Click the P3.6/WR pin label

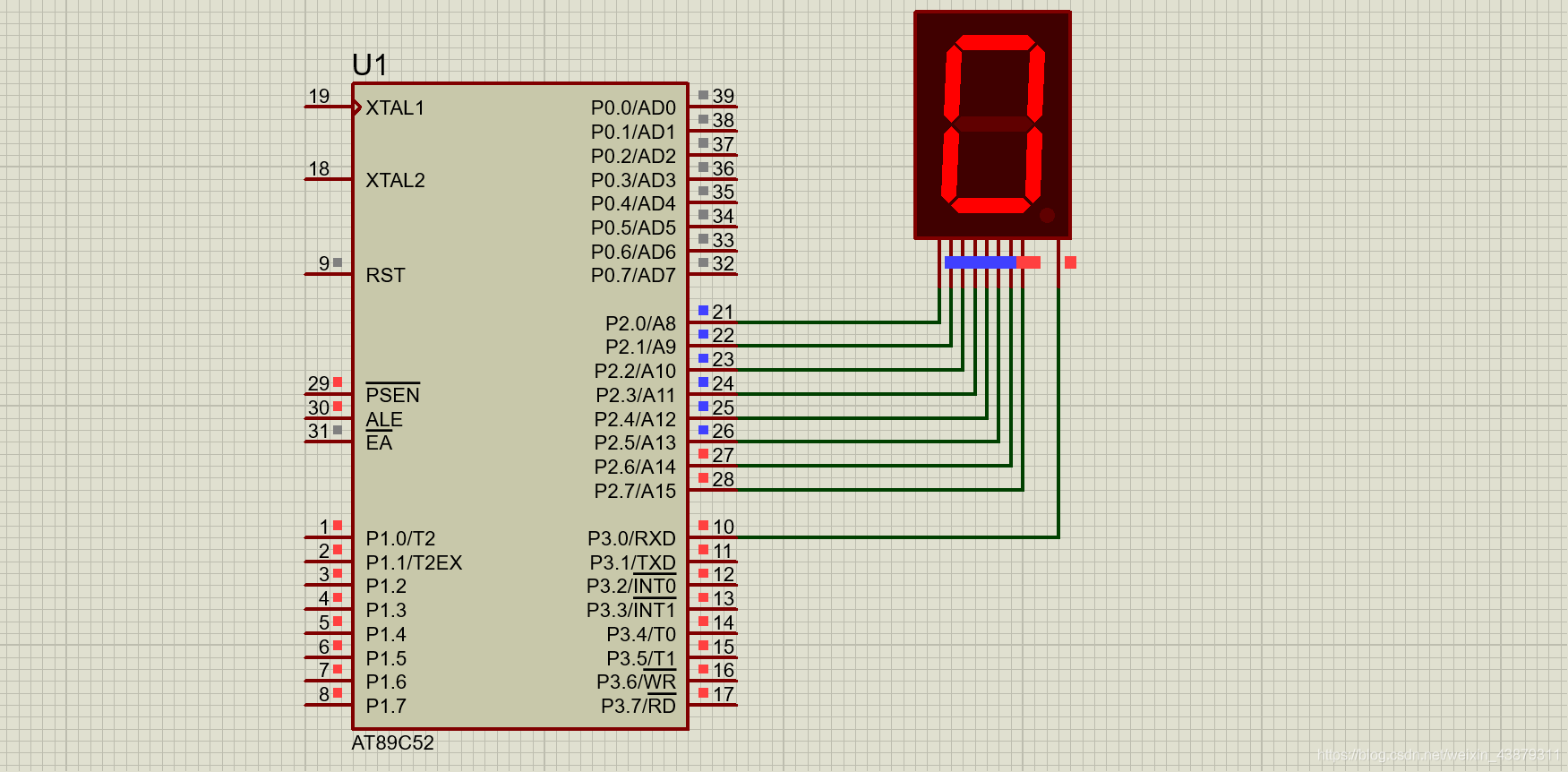(x=636, y=682)
